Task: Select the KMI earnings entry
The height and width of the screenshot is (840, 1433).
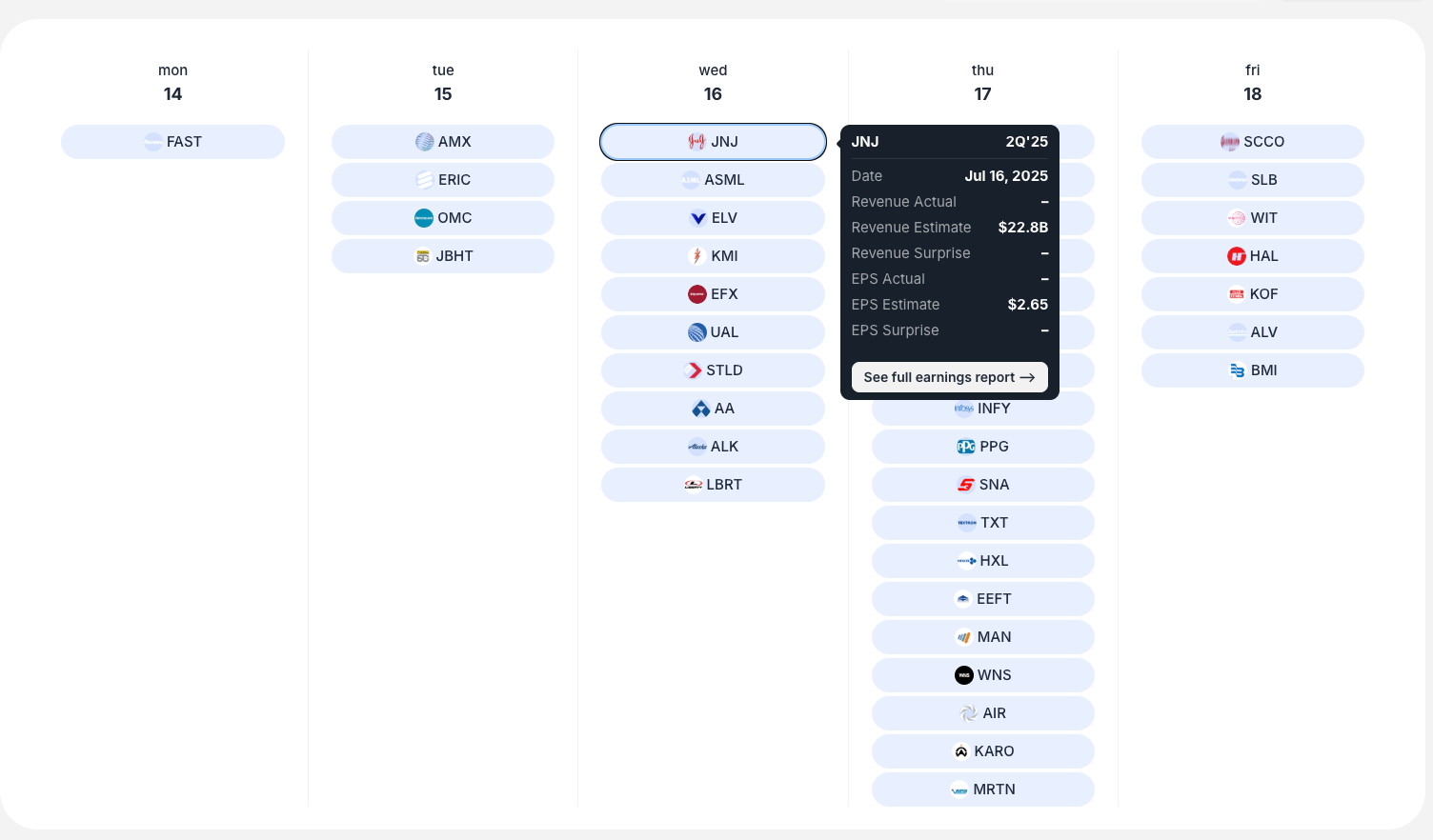Action: (713, 256)
